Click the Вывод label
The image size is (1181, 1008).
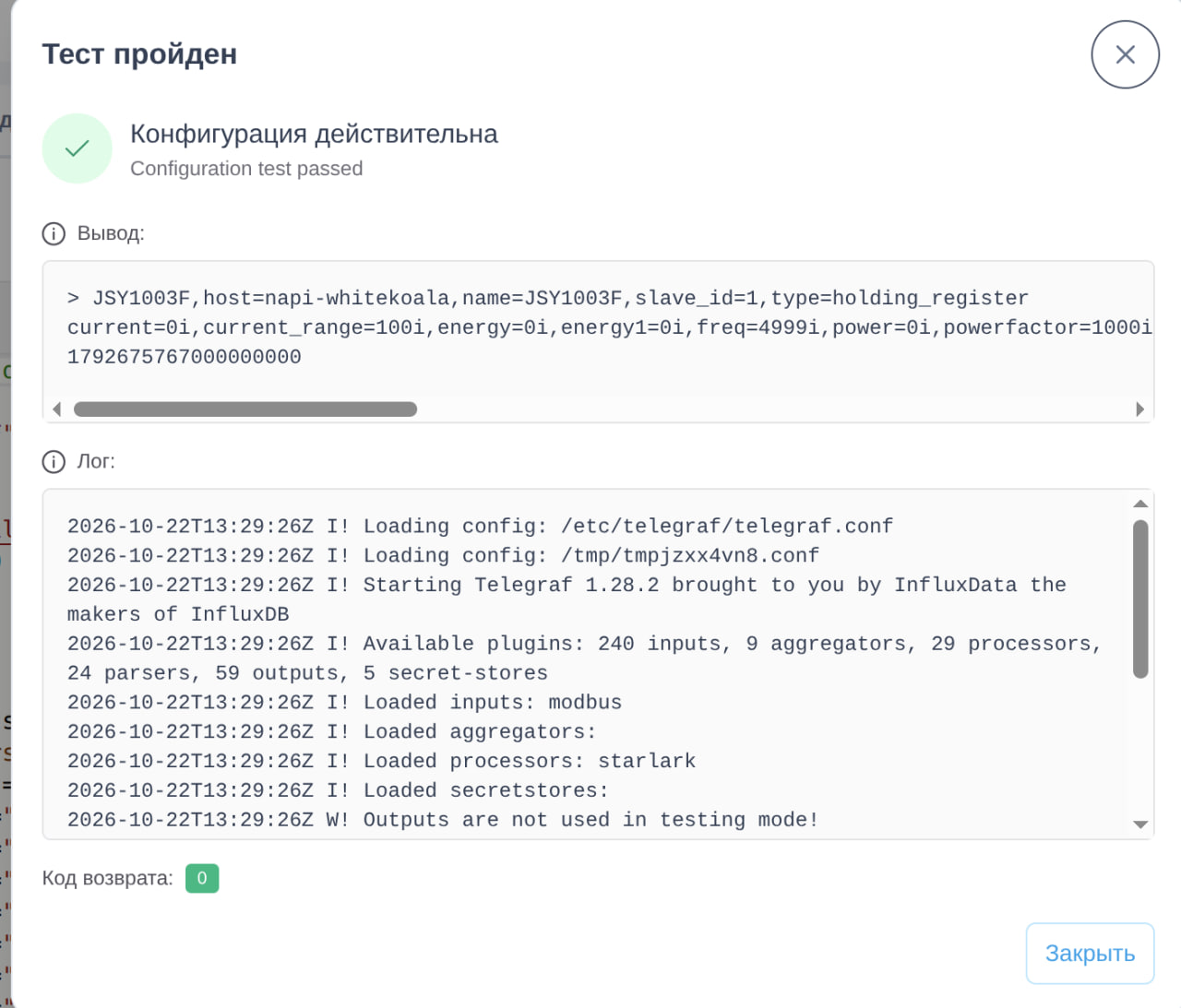click(111, 233)
